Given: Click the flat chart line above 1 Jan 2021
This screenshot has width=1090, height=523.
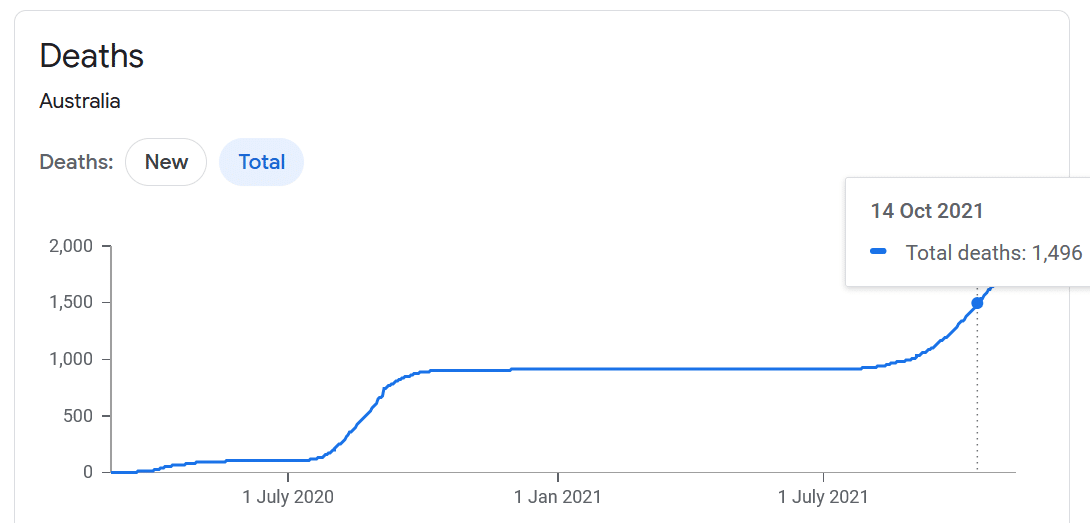Looking at the screenshot, I should (558, 369).
